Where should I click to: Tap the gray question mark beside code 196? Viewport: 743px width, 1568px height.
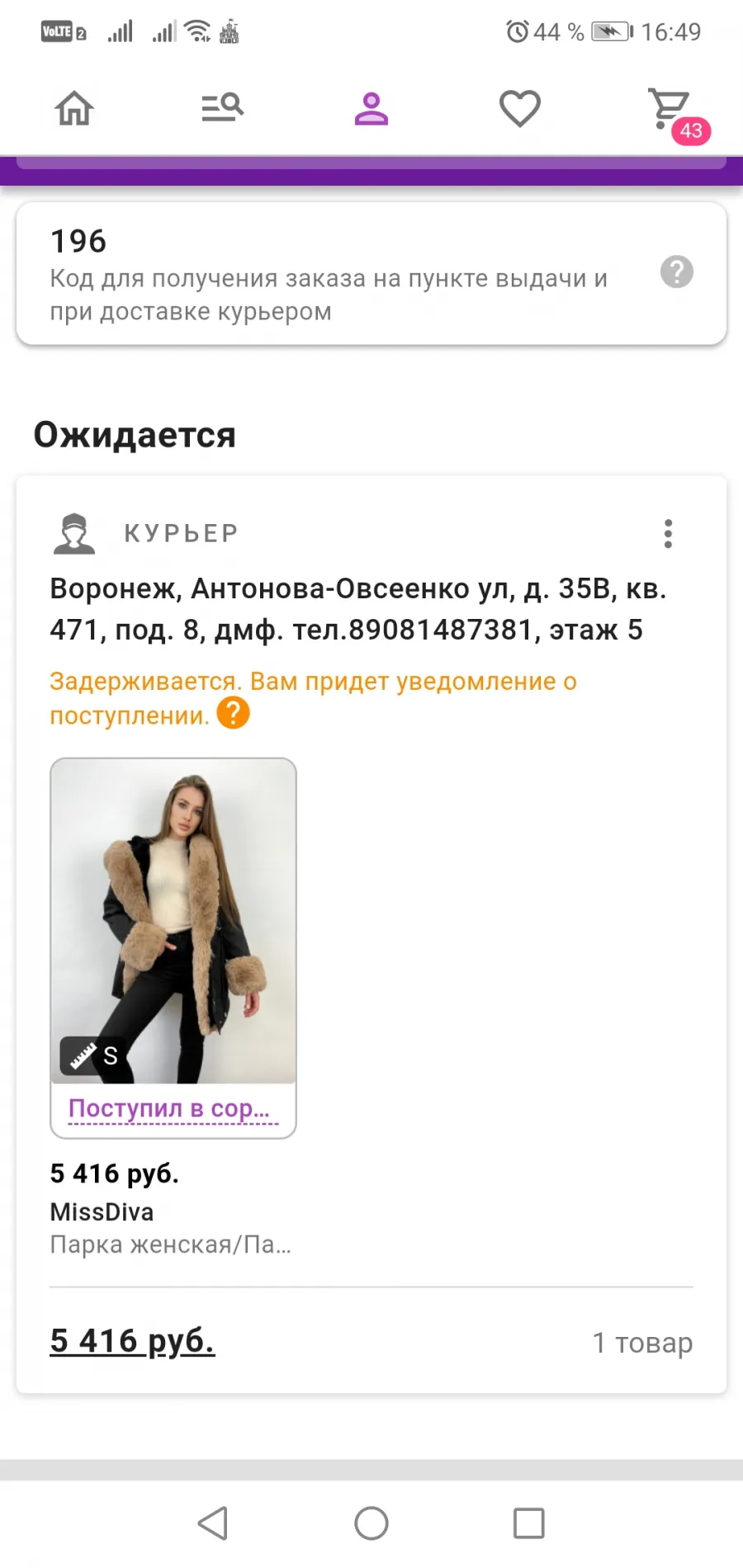click(x=677, y=272)
